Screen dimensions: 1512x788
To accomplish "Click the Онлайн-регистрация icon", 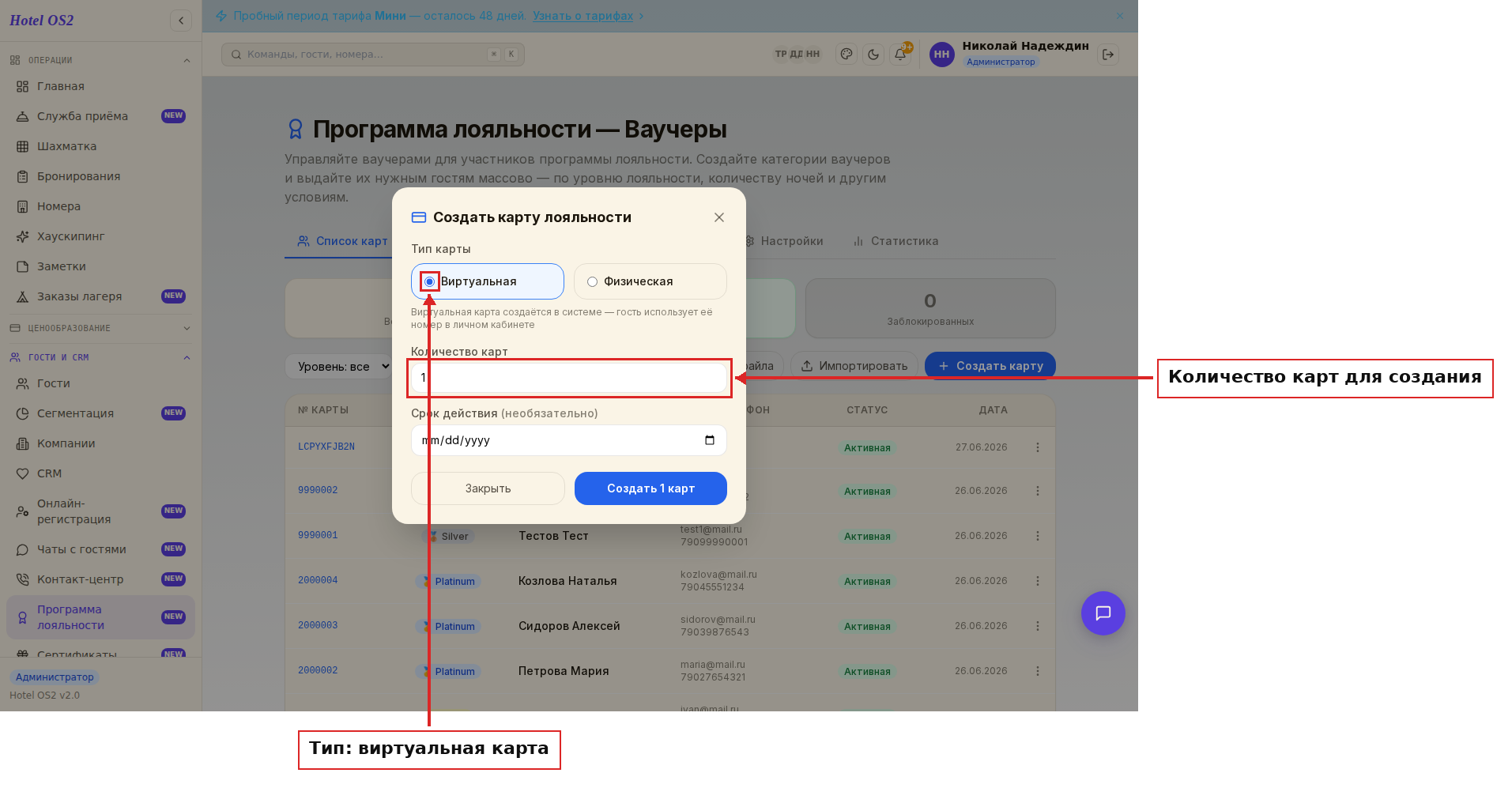I will pos(22,511).
